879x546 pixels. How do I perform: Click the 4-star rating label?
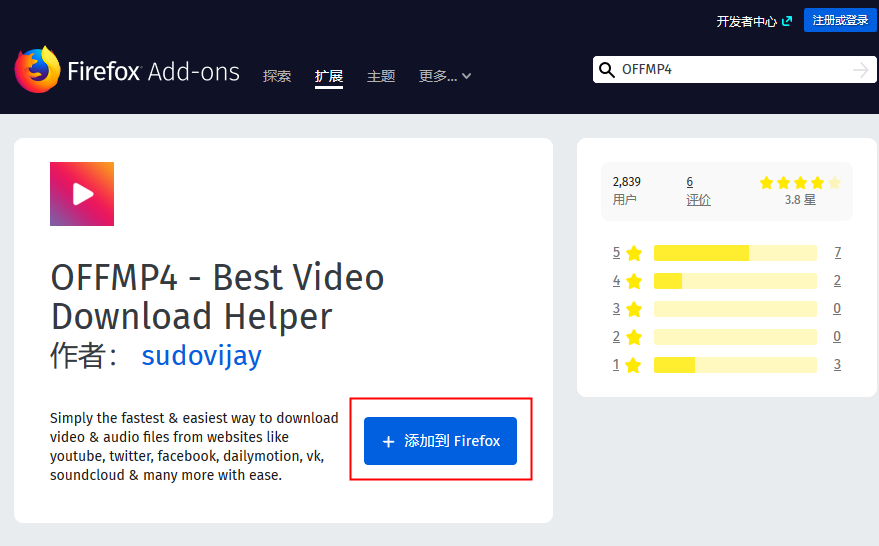[x=627, y=281]
